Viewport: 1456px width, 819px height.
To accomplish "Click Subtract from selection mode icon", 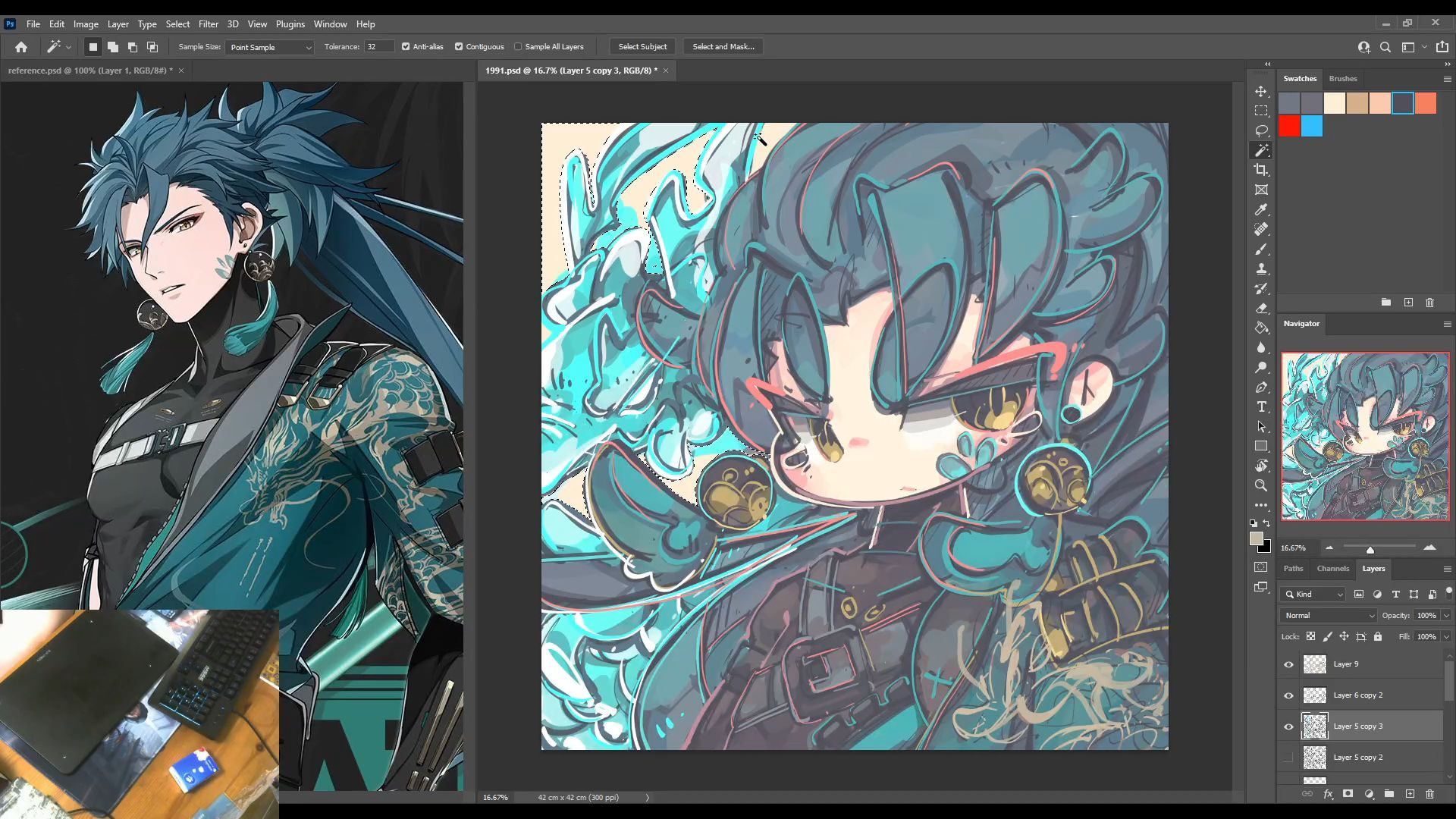I will coord(133,47).
